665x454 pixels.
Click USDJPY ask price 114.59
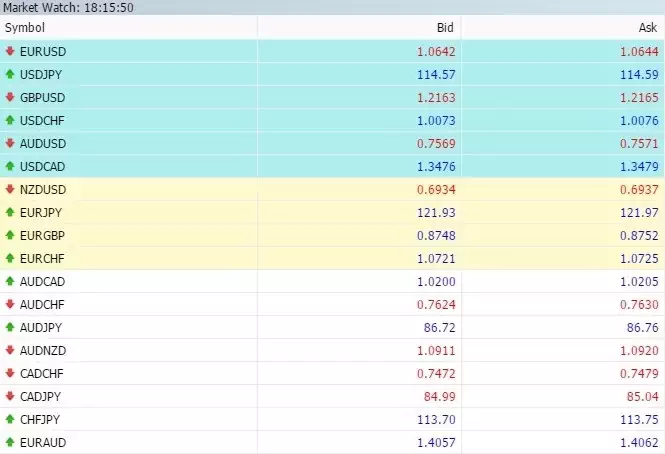click(x=639, y=75)
